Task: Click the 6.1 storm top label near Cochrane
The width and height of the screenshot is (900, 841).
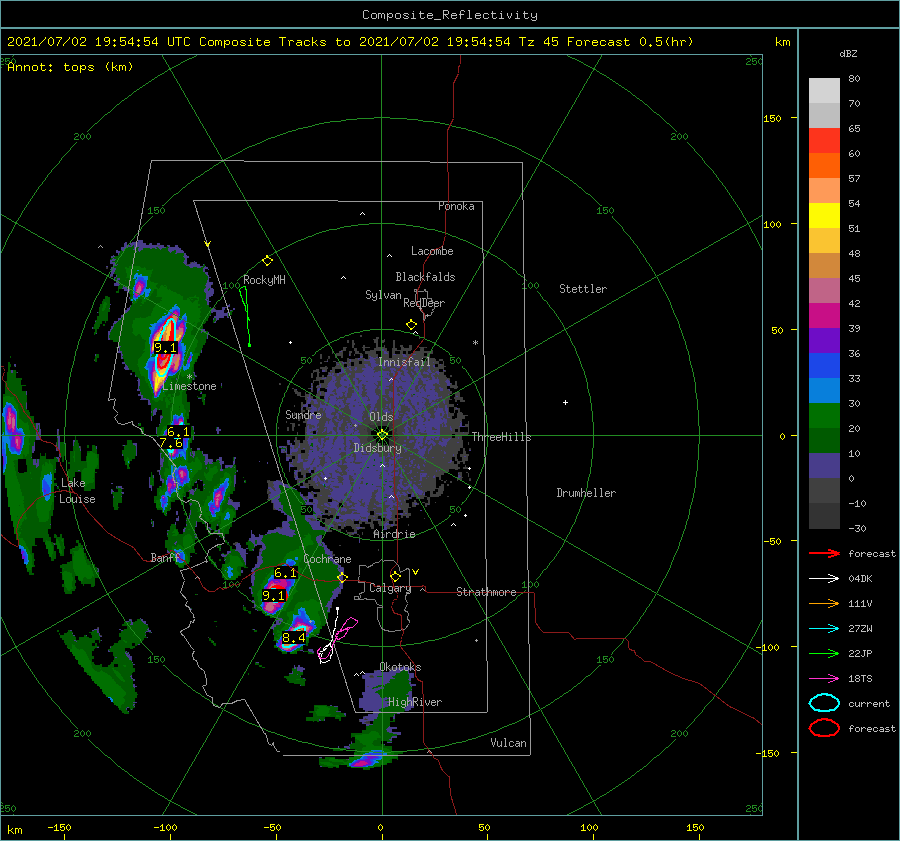Action: point(285,572)
